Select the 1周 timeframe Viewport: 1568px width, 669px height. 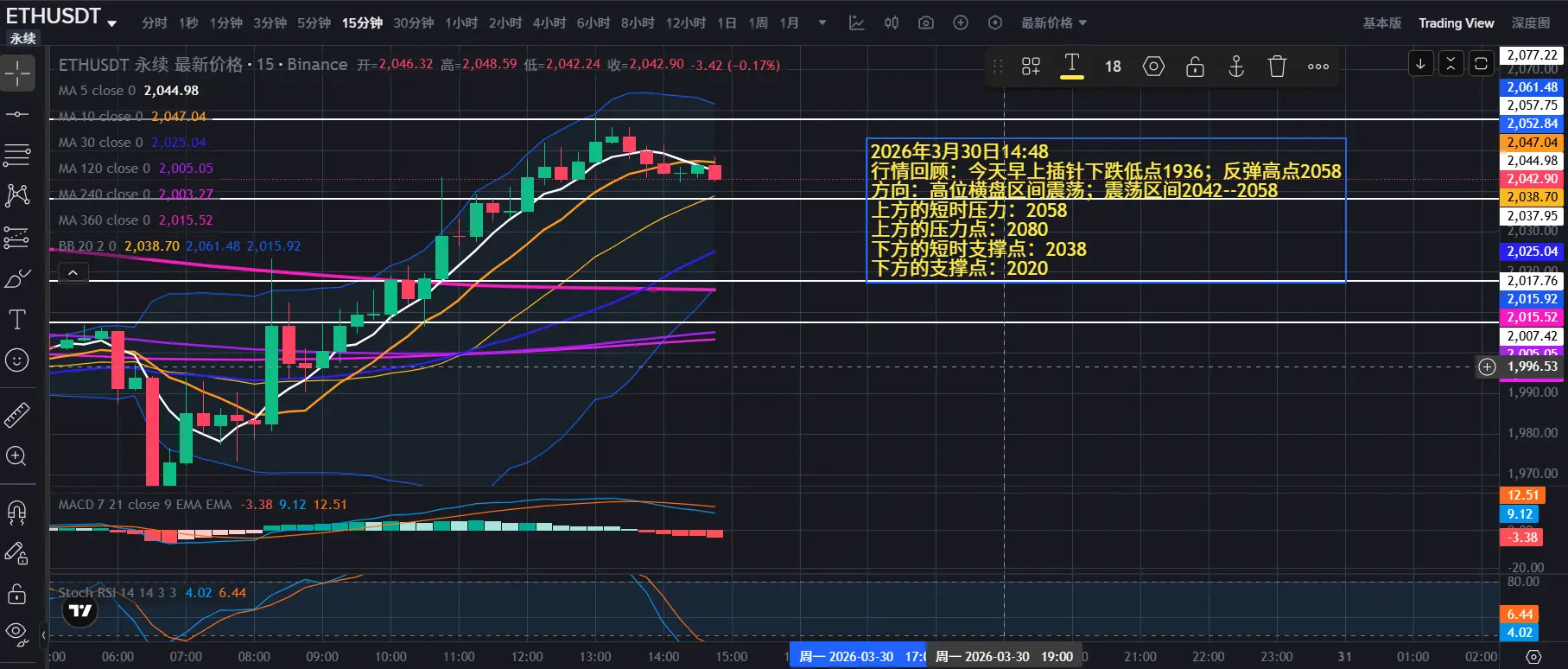click(759, 22)
